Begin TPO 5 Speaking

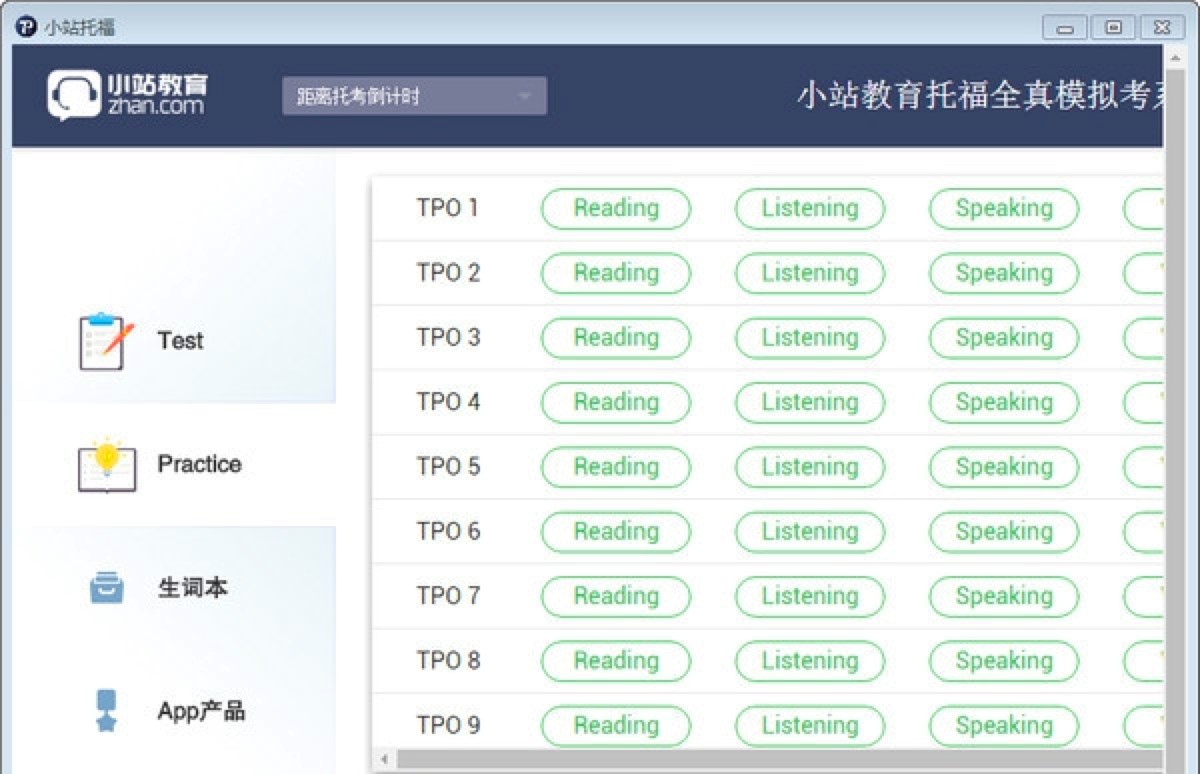point(1004,467)
